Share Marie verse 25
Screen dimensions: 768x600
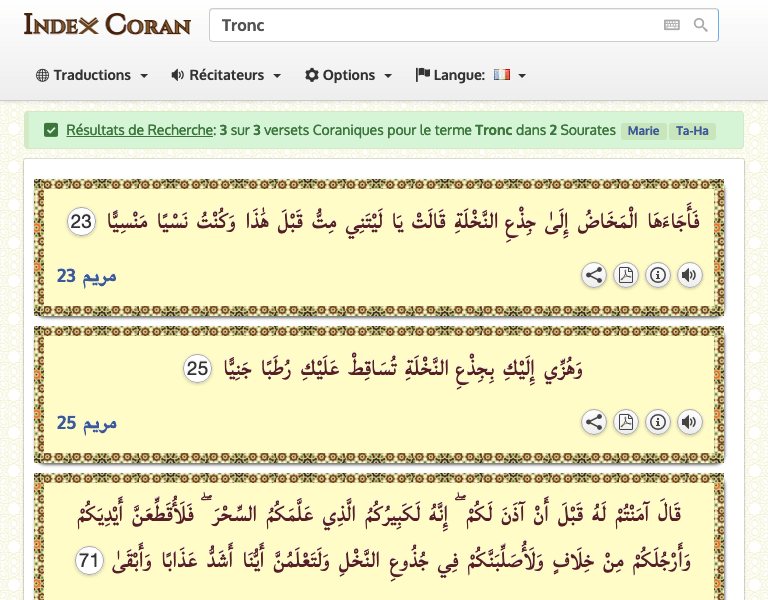[x=594, y=423]
